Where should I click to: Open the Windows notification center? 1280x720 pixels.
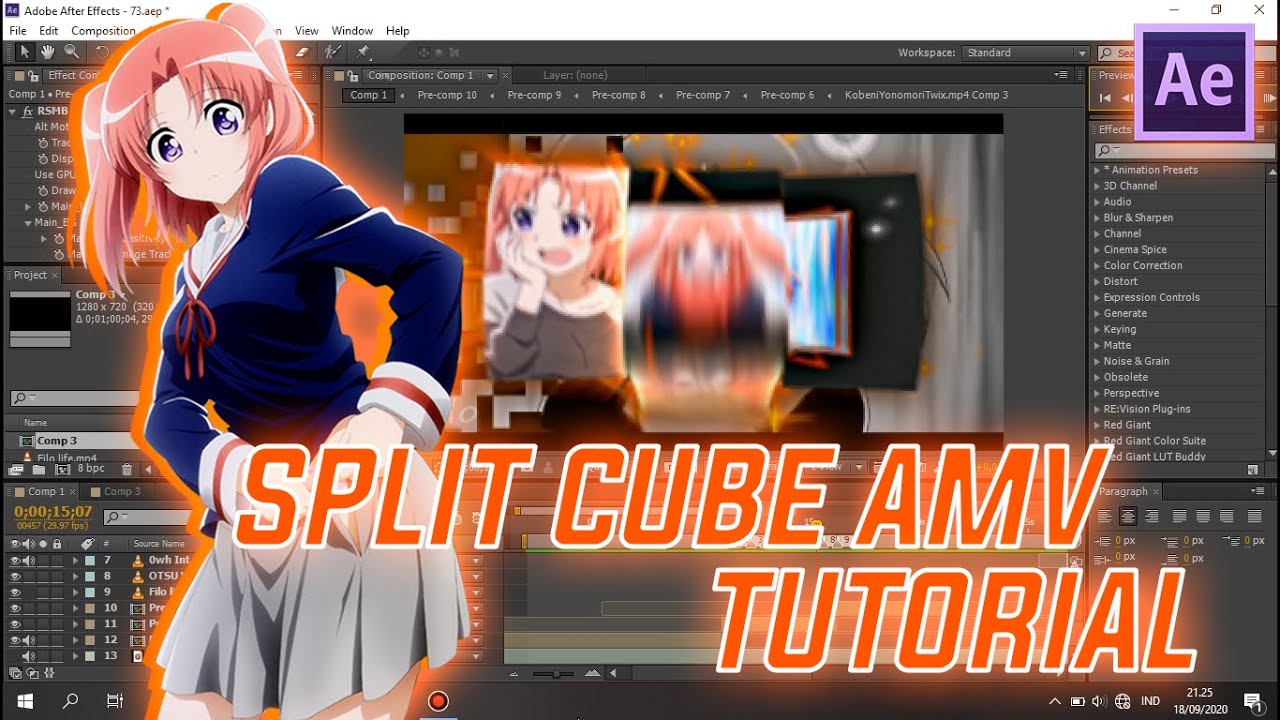click(x=1252, y=701)
